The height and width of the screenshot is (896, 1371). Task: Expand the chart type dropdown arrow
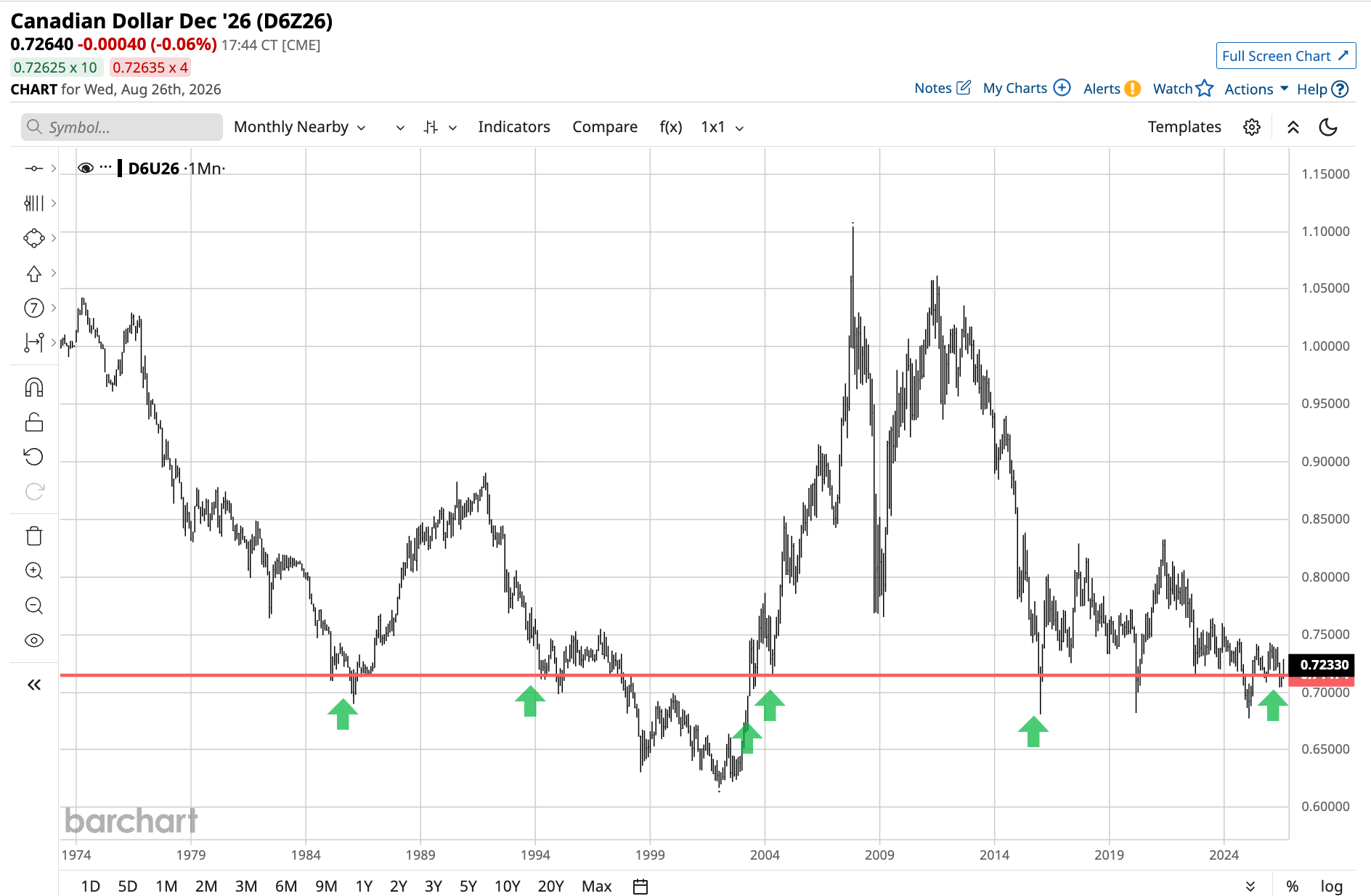tap(452, 128)
